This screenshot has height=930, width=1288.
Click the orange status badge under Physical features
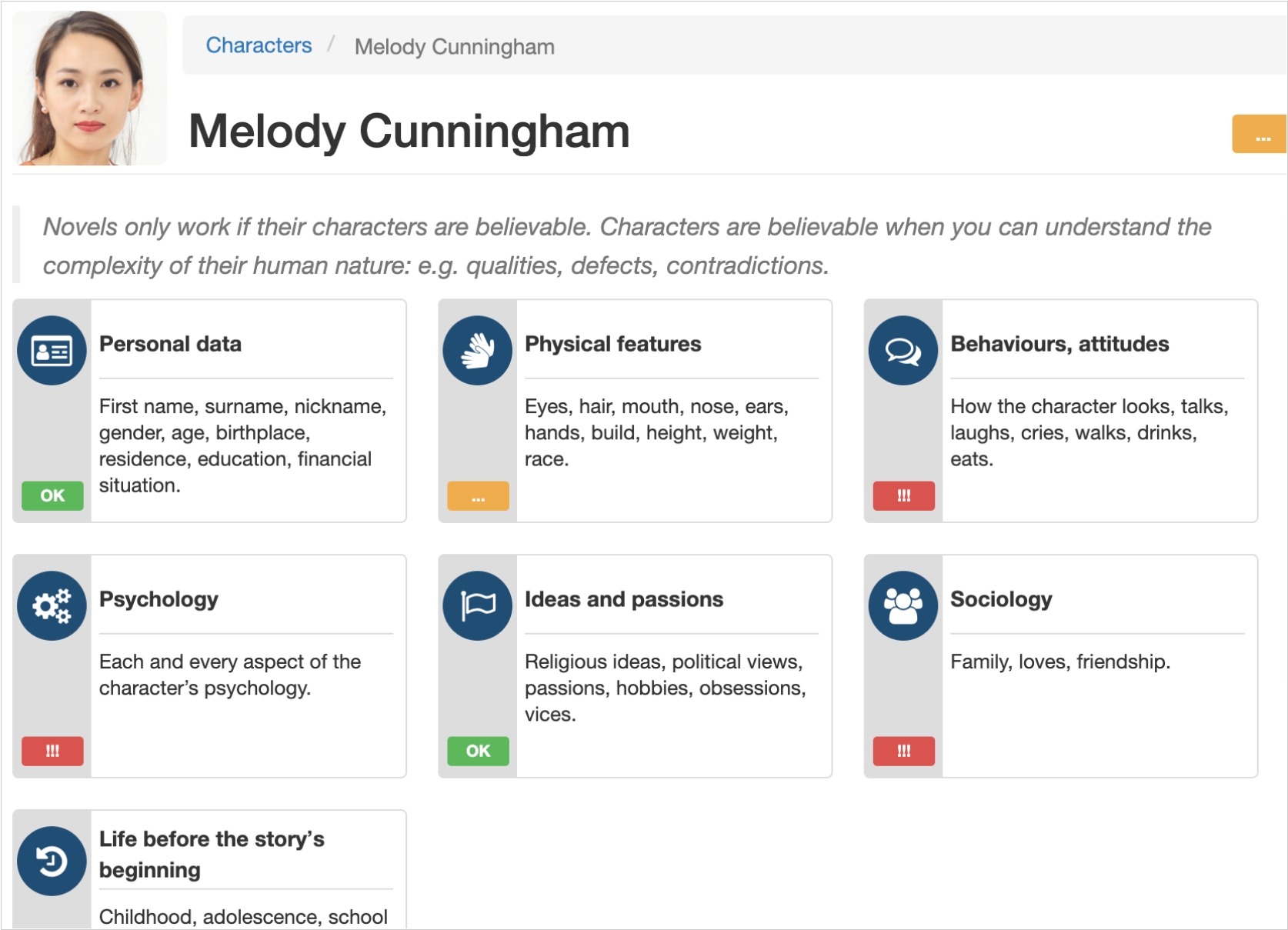tap(478, 496)
